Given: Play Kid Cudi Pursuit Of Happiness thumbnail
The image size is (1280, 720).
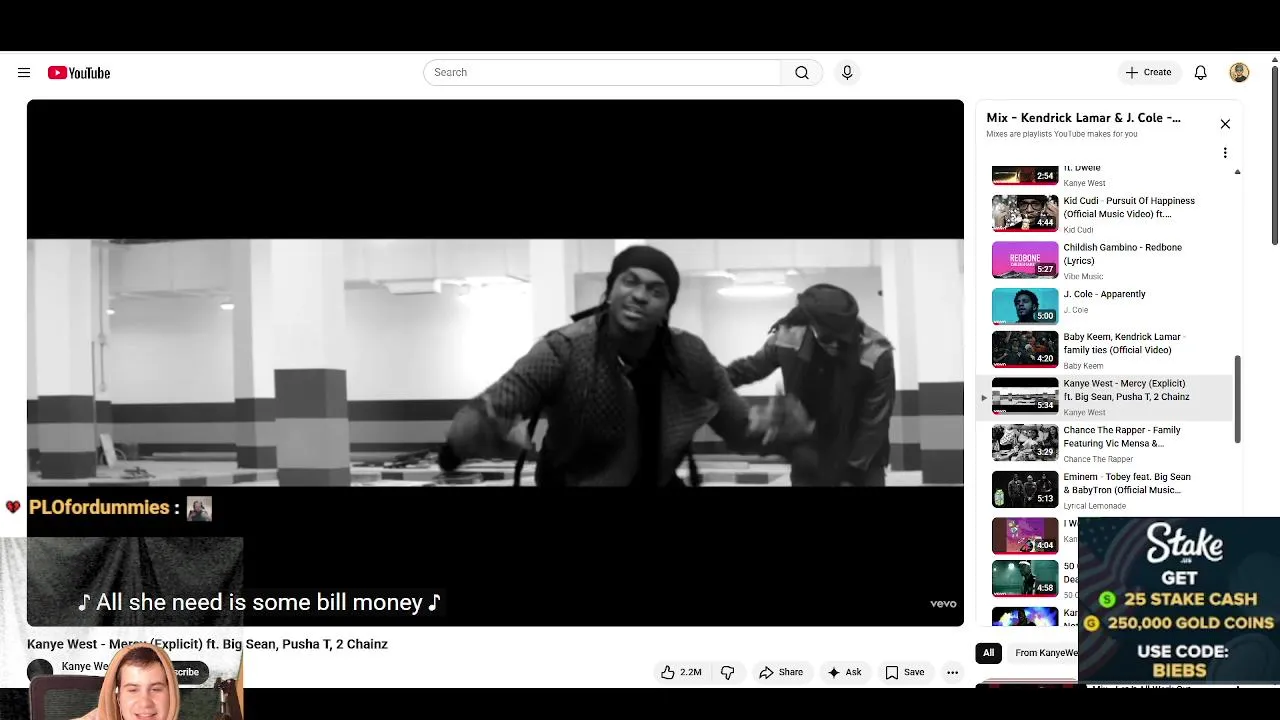Looking at the screenshot, I should pyautogui.click(x=1025, y=213).
